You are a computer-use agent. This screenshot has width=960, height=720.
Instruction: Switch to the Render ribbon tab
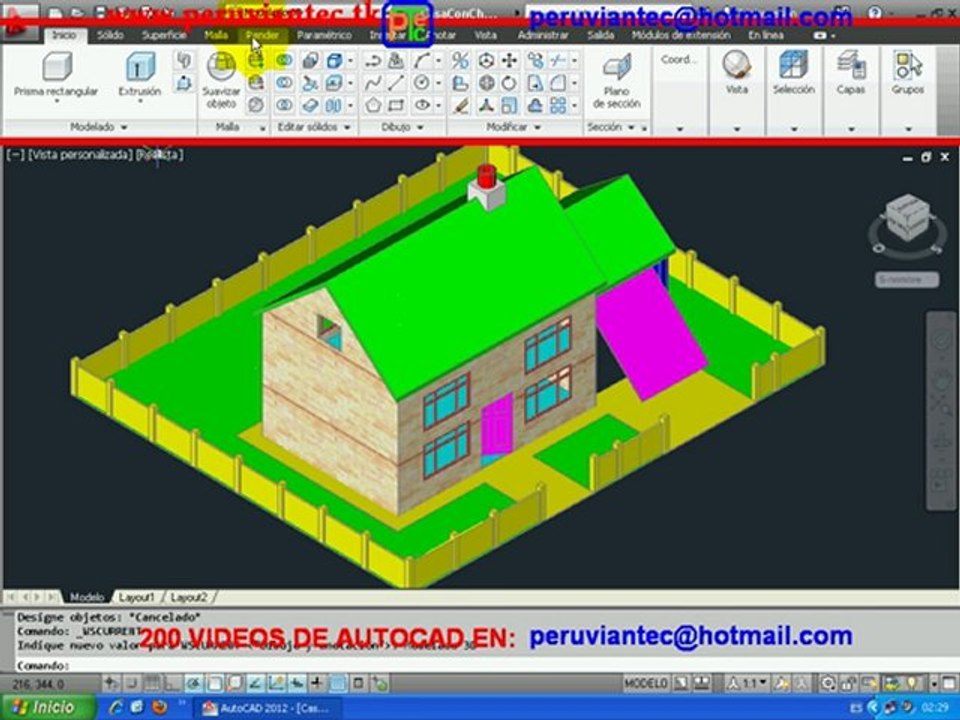[x=262, y=36]
